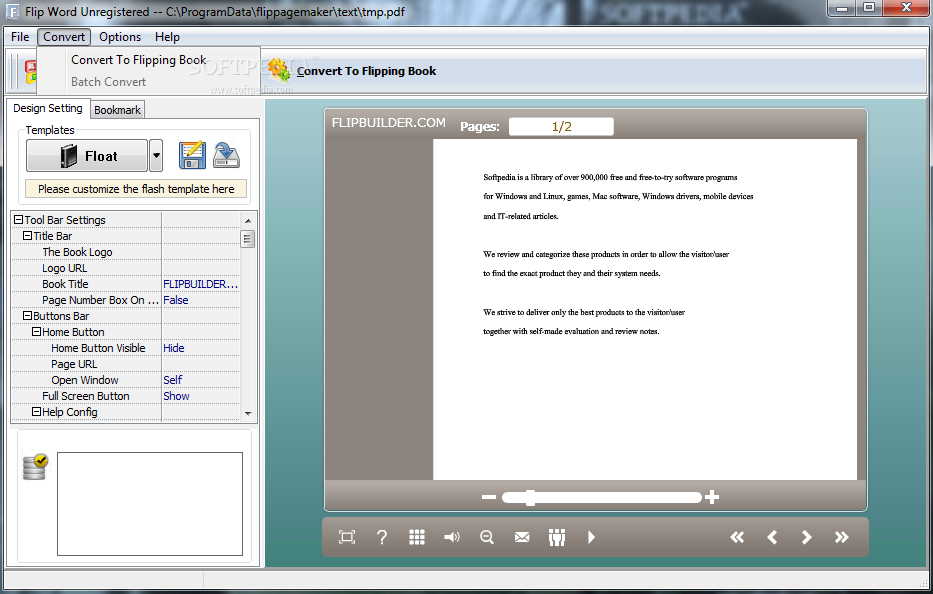This screenshot has height=594, width=933.
Task: Click the FLIPBUILDER.COM book title
Action: point(389,123)
